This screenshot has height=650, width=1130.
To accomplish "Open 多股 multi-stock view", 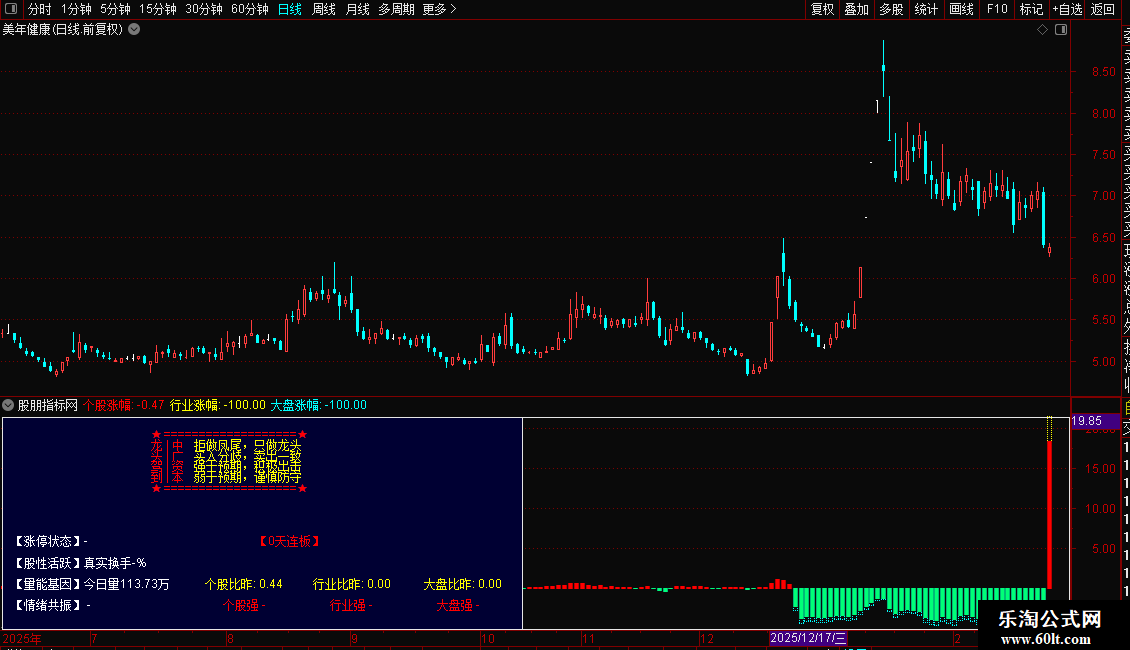I will tap(891, 9).
